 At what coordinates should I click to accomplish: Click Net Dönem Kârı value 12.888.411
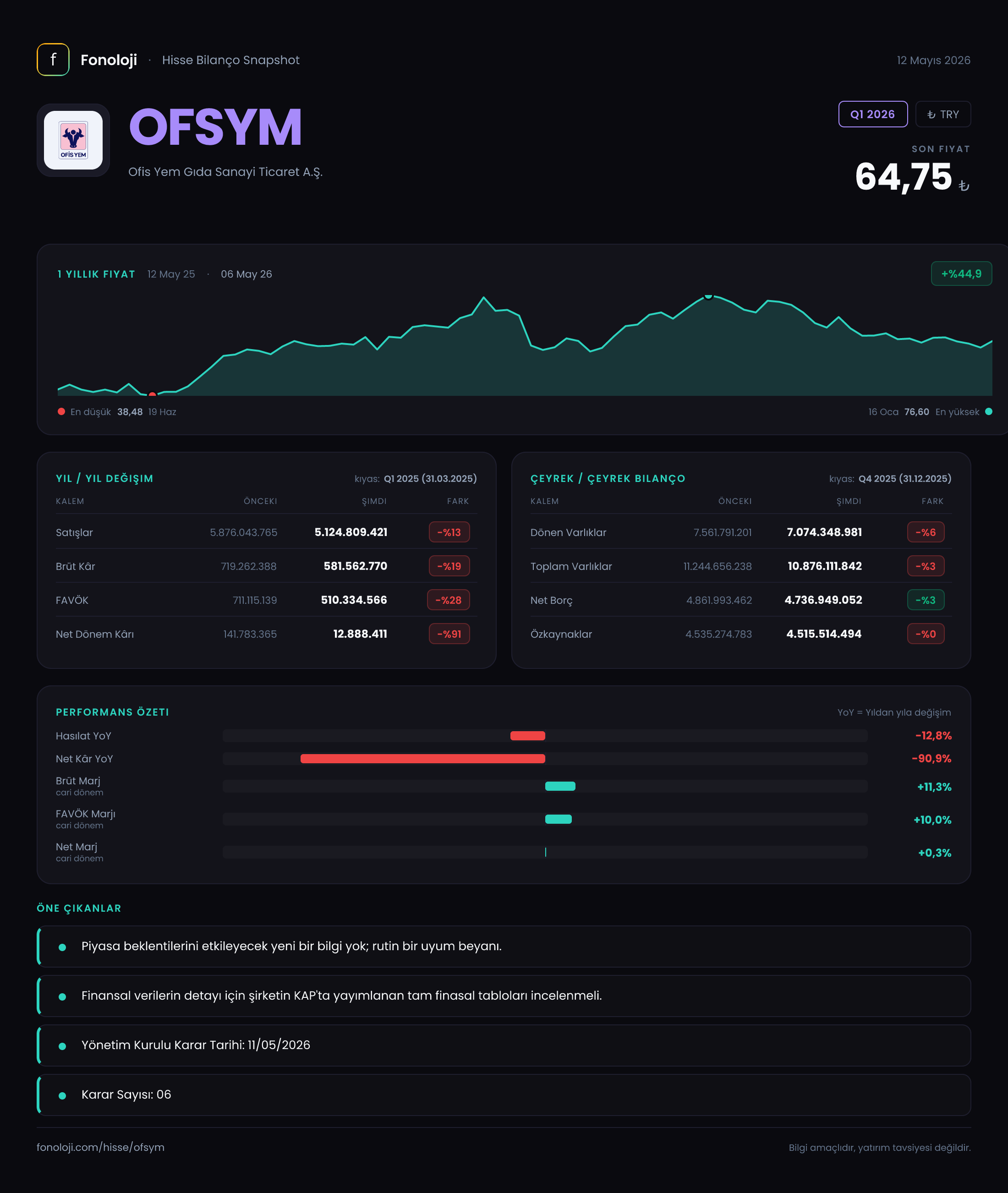[x=360, y=634]
